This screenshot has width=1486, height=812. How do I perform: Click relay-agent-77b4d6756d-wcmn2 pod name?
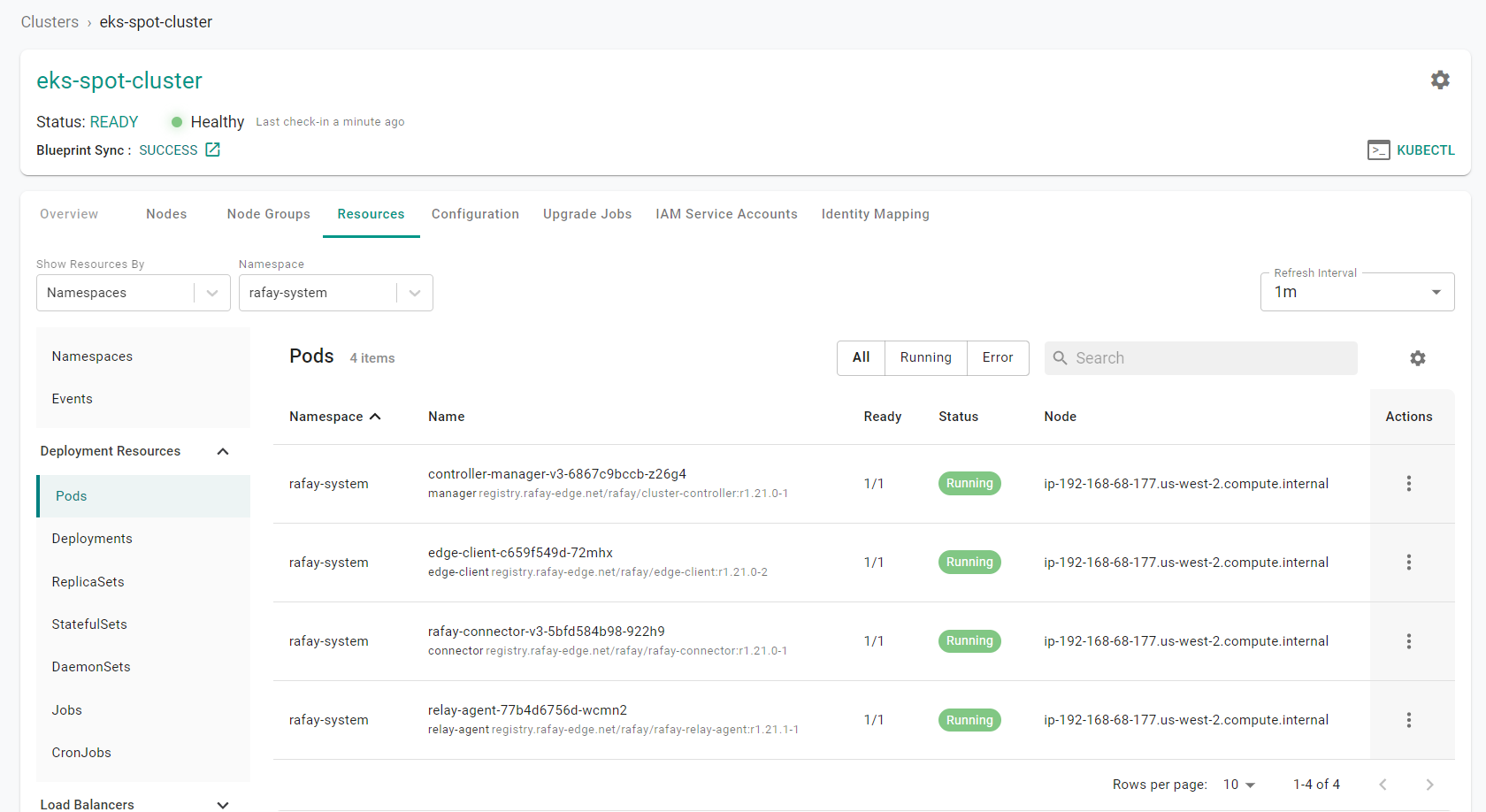[527, 710]
